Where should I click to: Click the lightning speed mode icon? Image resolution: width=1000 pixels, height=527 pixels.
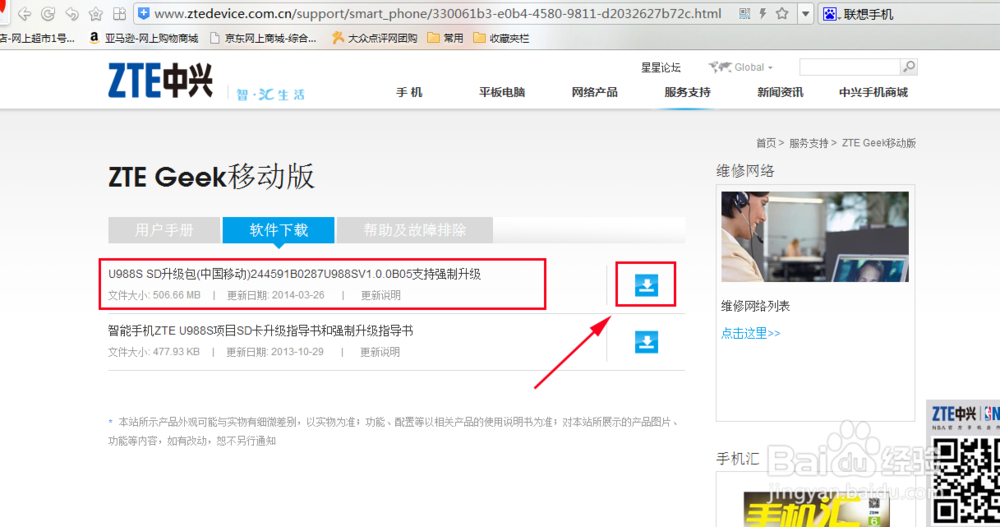coord(763,13)
